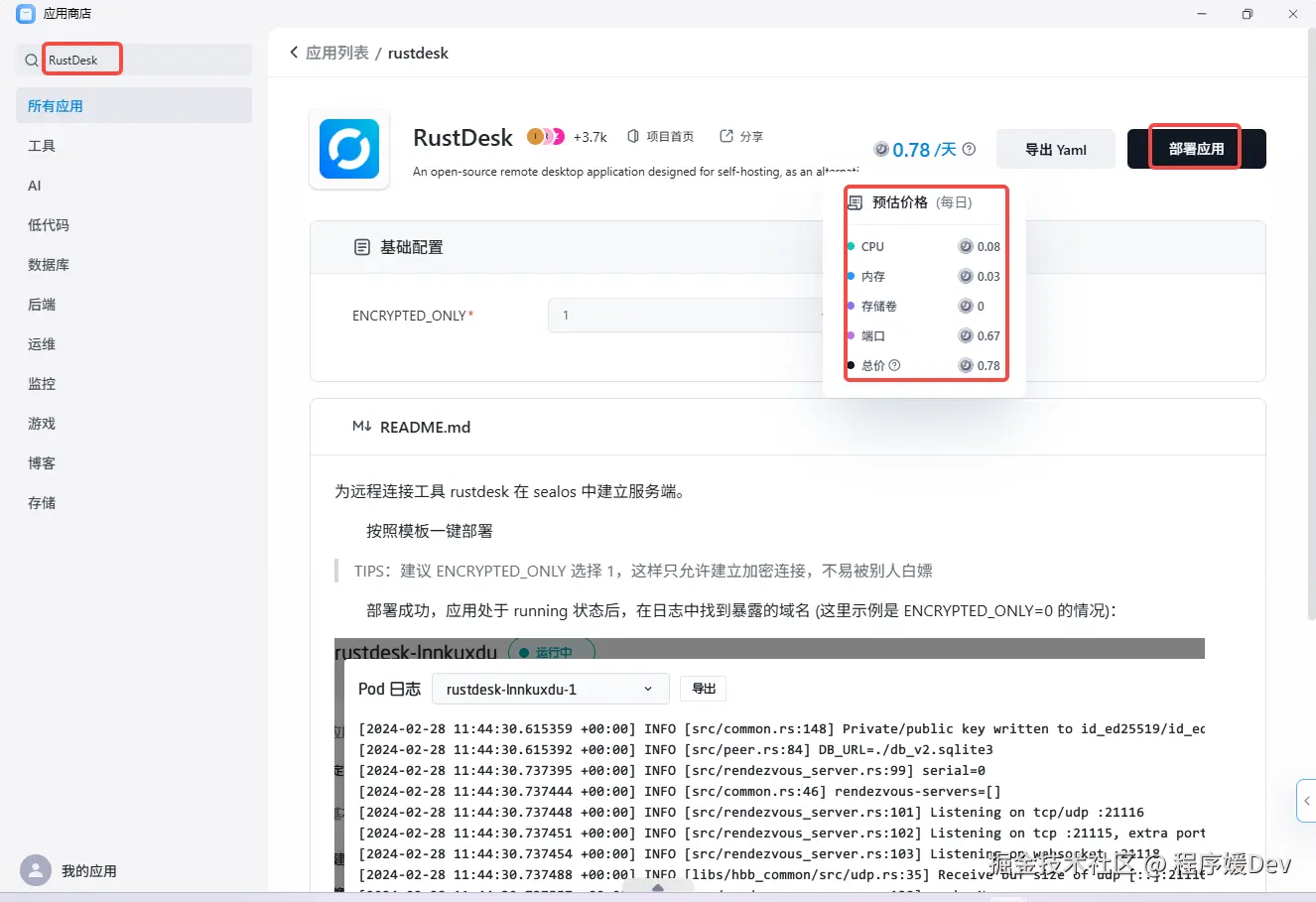Click 部署应用 deploy button

1196,149
